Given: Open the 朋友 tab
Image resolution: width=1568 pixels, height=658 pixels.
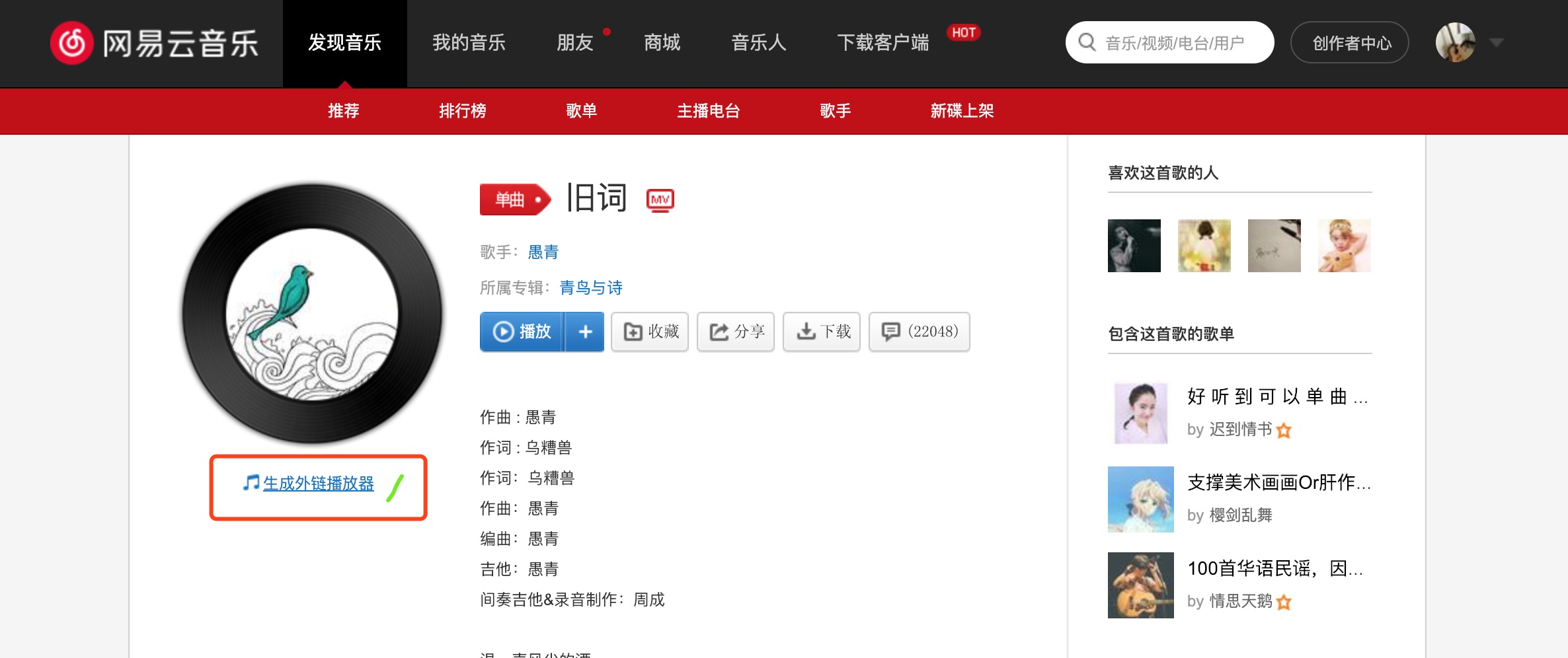Looking at the screenshot, I should (575, 44).
